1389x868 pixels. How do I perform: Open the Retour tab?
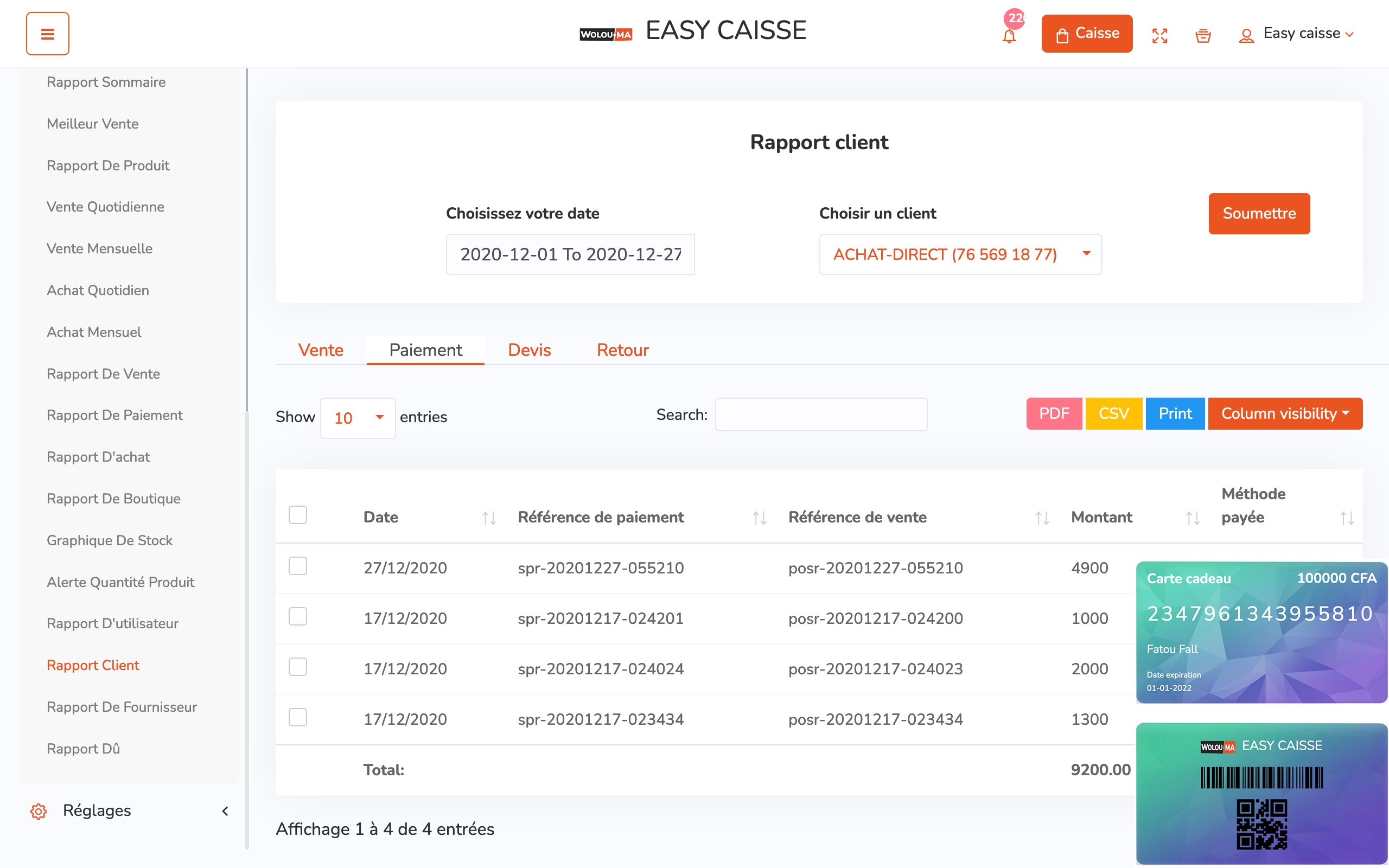pyautogui.click(x=622, y=350)
